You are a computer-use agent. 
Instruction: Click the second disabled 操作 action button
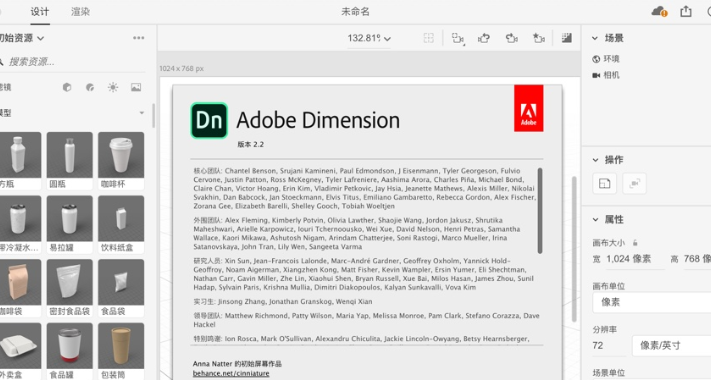[x=634, y=184]
